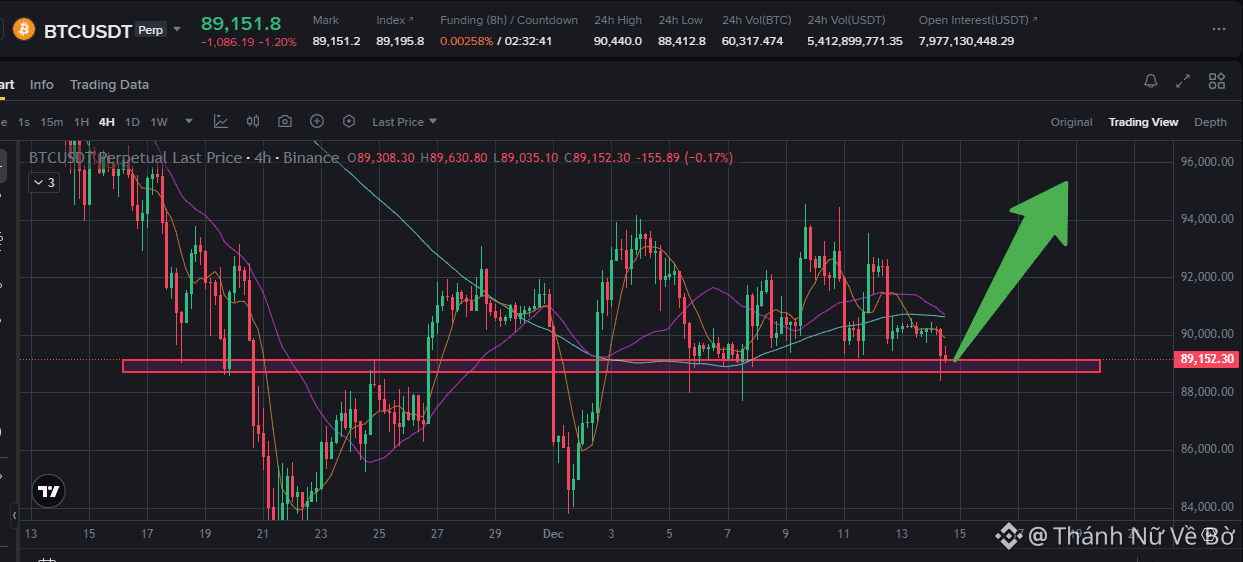Select the 1W timeframe
Image resolution: width=1243 pixels, height=562 pixels.
click(x=159, y=122)
